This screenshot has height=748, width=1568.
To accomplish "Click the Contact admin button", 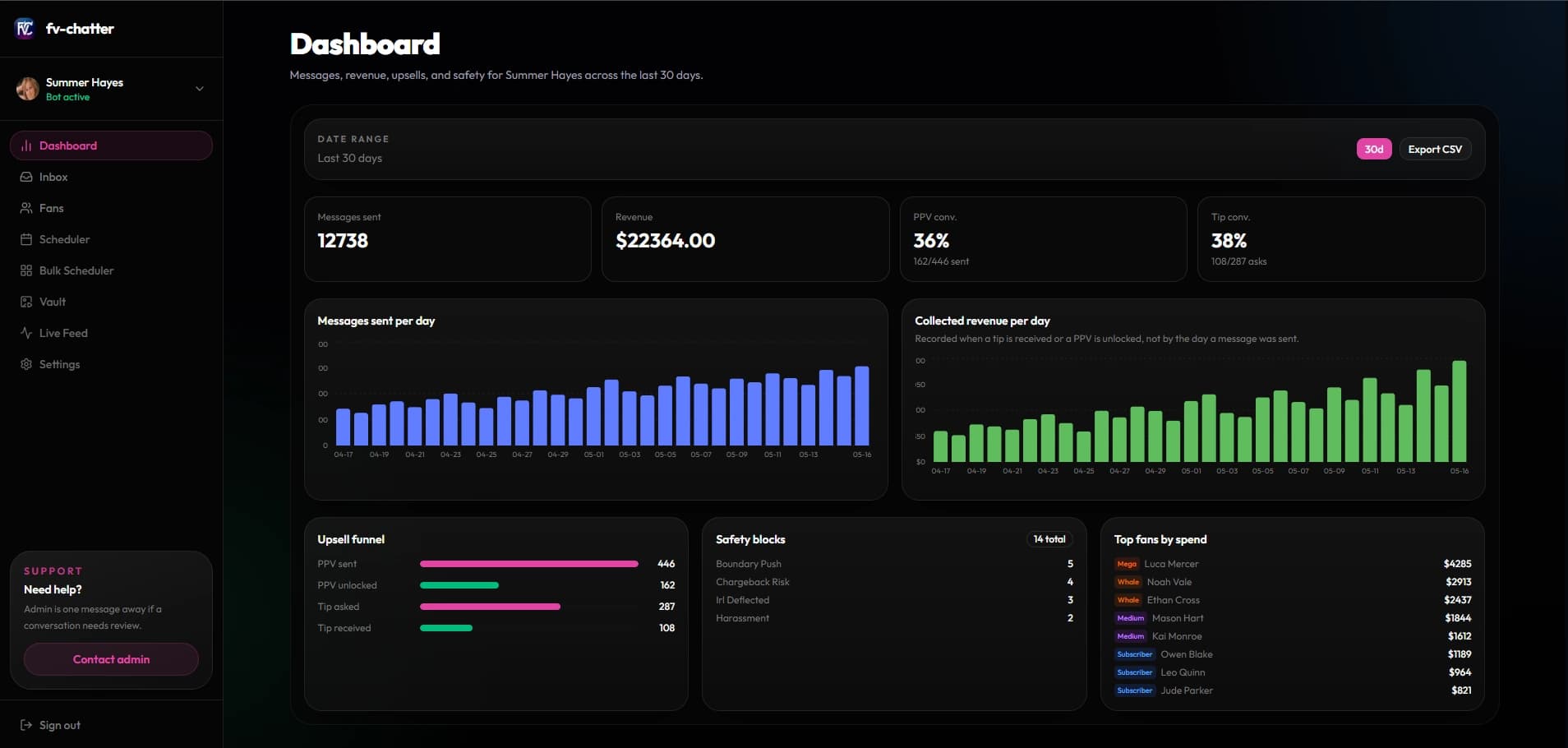I will tap(111, 659).
